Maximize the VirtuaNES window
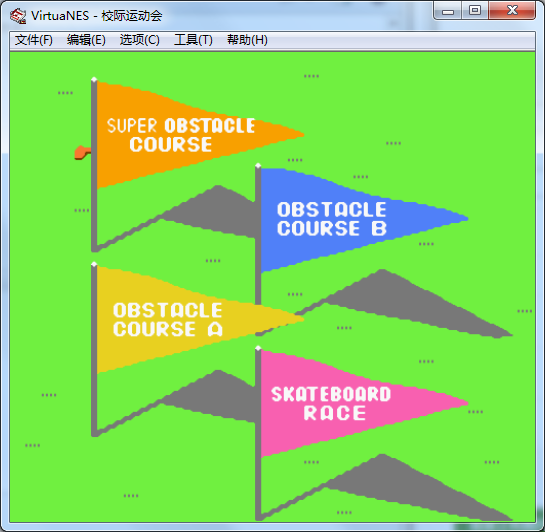The height and width of the screenshot is (532, 545). click(475, 10)
